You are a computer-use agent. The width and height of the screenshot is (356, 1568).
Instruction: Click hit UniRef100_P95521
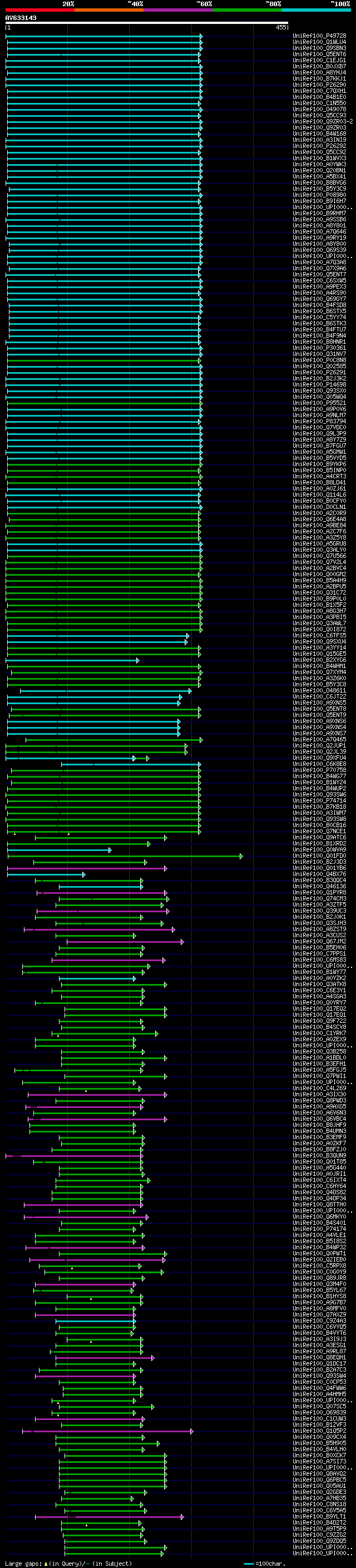click(x=319, y=403)
